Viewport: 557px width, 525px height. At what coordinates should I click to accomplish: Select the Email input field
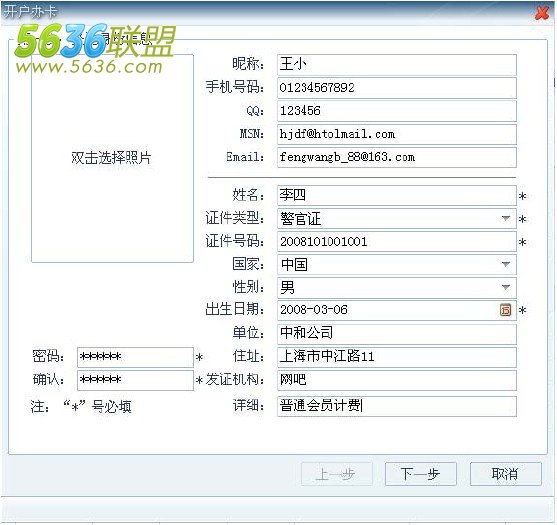tap(397, 157)
